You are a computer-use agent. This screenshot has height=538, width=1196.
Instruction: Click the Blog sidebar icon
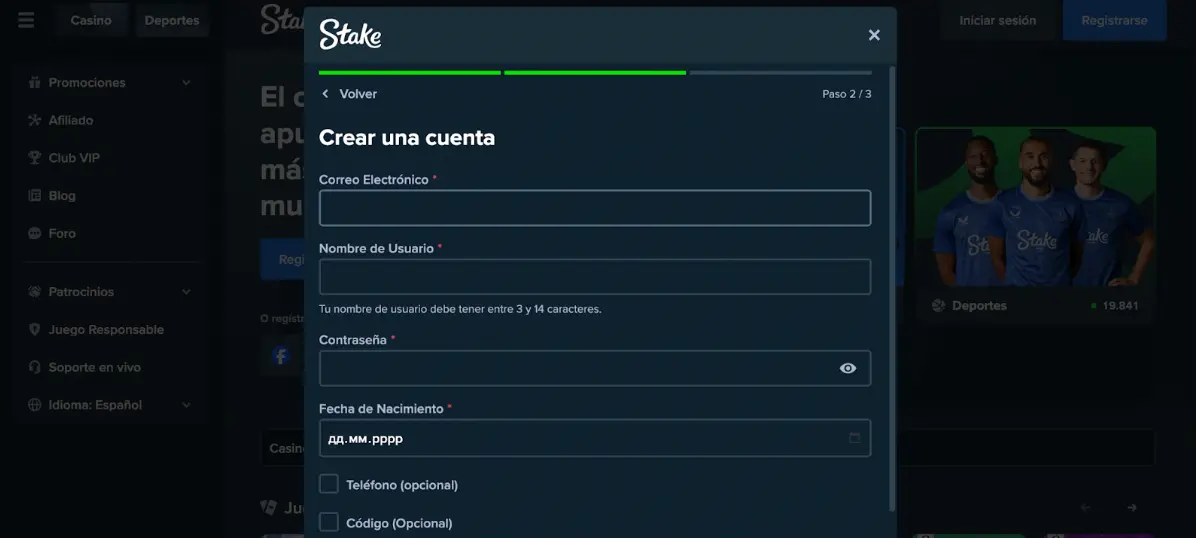coord(35,196)
